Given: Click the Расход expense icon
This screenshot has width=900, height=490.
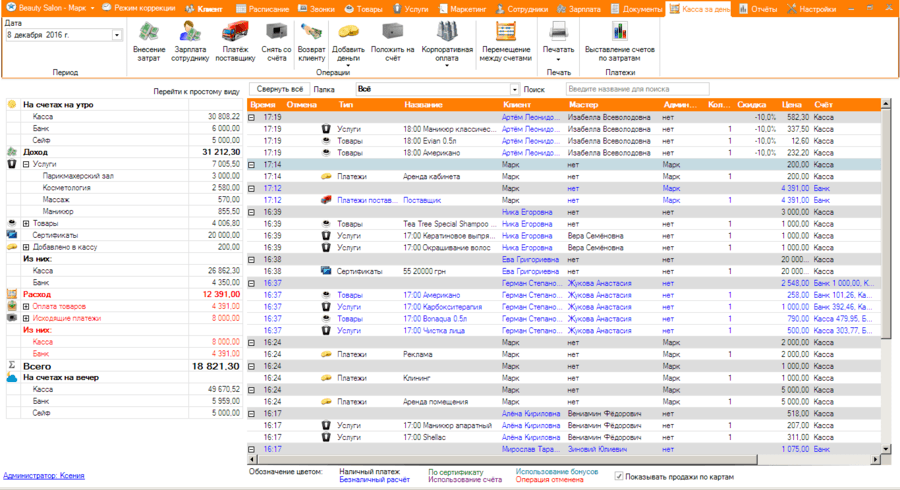Looking at the screenshot, I should click(11, 294).
